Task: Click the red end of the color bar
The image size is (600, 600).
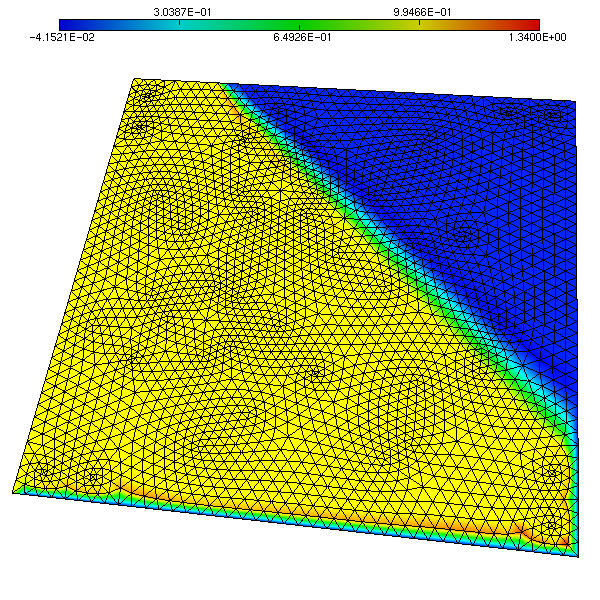Action: [530, 25]
